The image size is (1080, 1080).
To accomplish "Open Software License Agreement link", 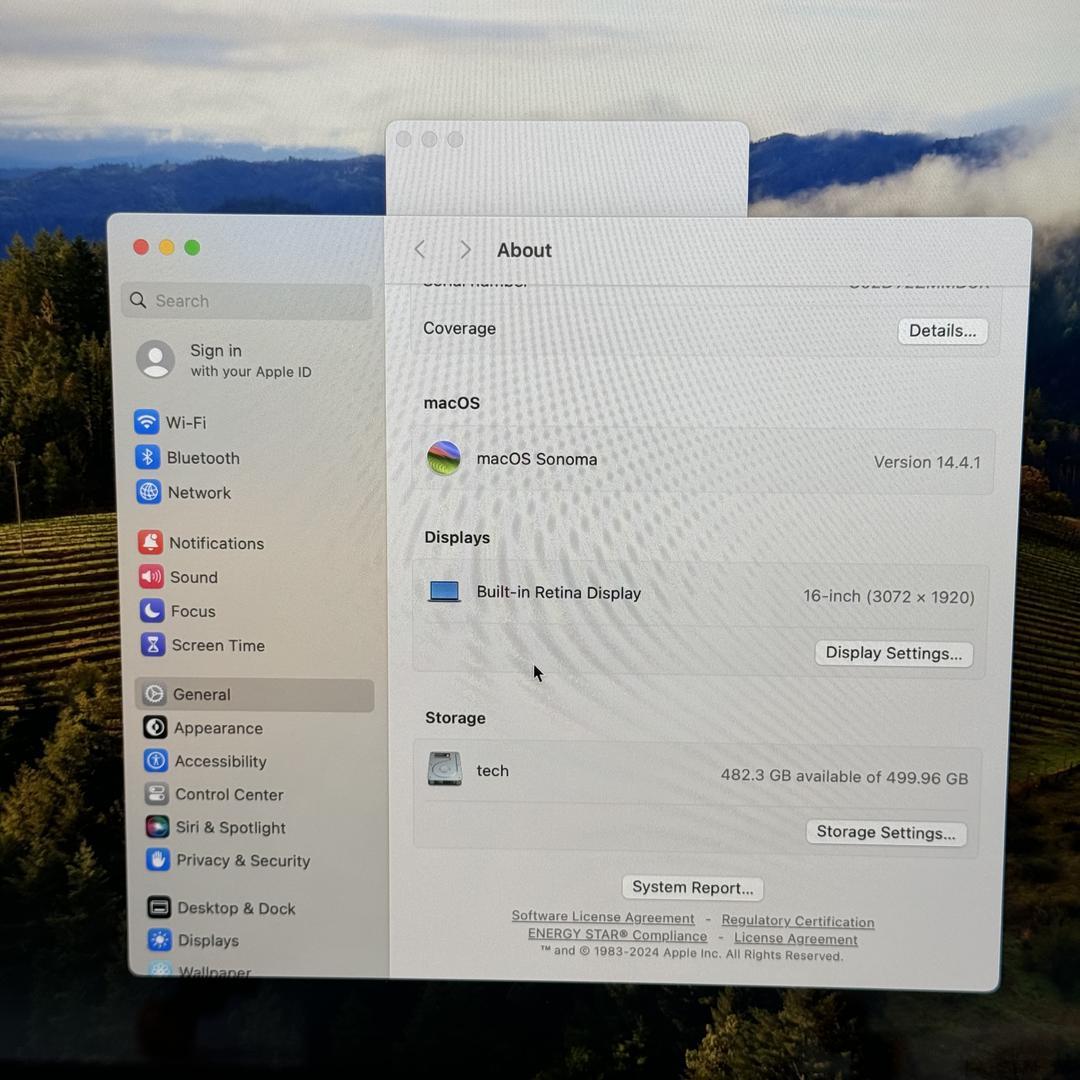I will coord(603,917).
